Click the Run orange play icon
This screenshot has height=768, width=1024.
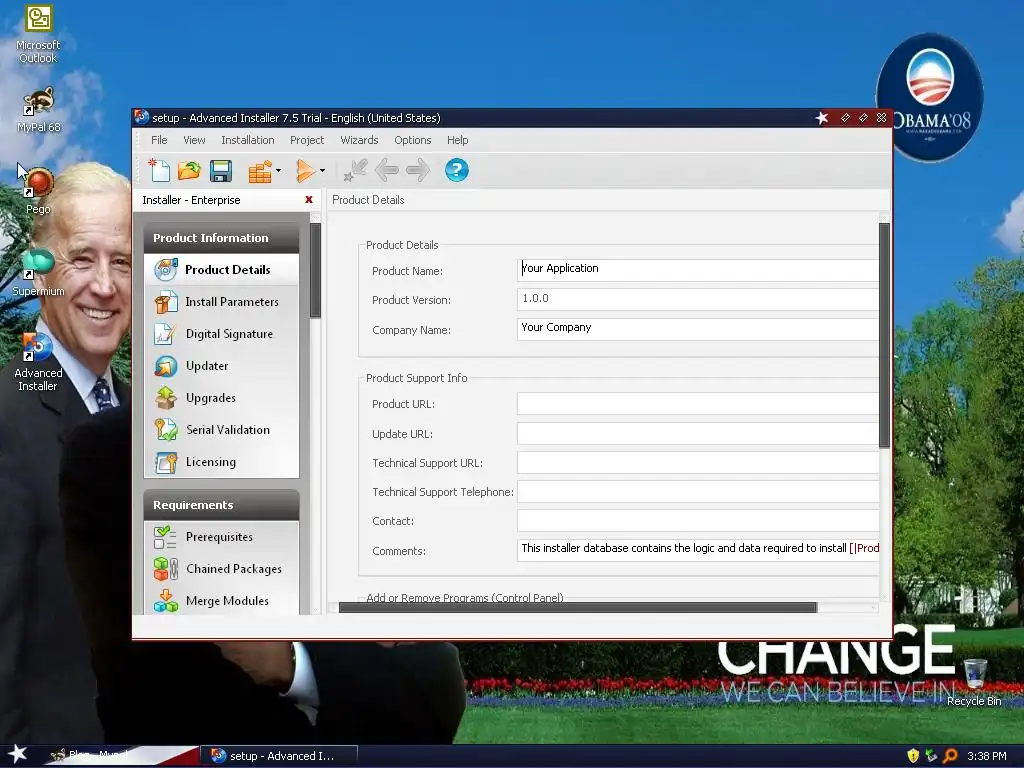304,171
